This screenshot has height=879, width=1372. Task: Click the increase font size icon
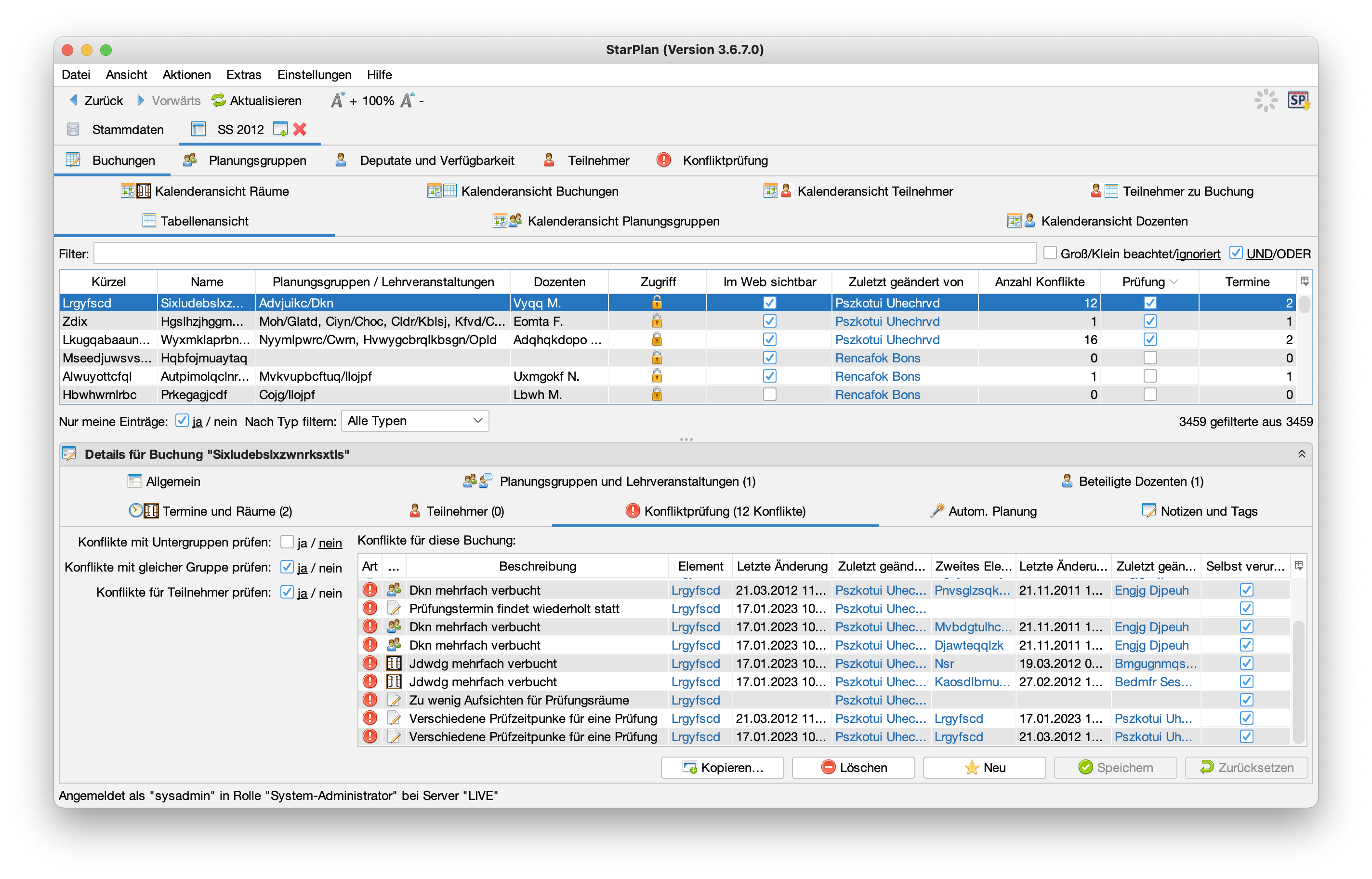(x=338, y=100)
